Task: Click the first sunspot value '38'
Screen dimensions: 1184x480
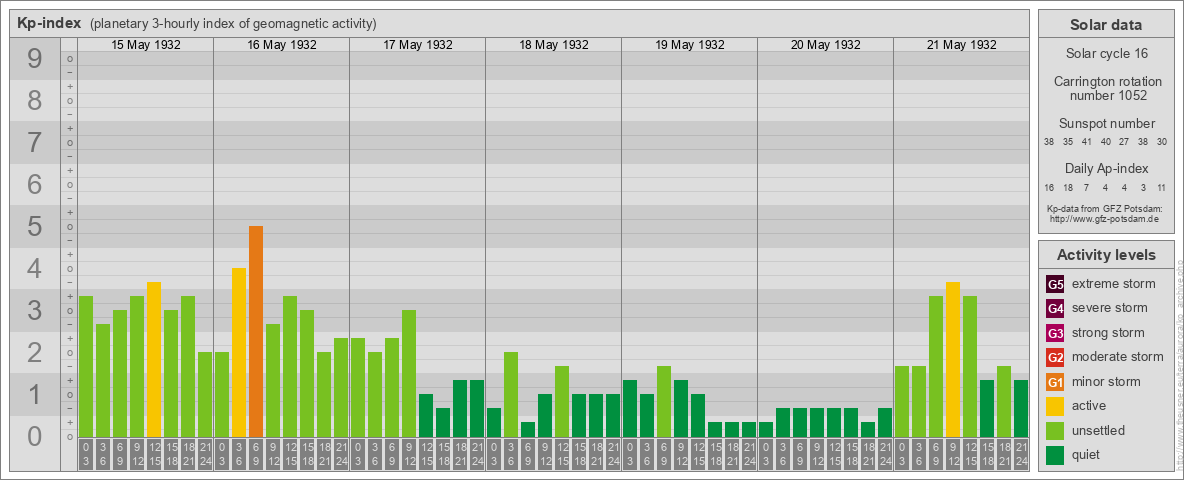Action: pyautogui.click(x=1049, y=142)
